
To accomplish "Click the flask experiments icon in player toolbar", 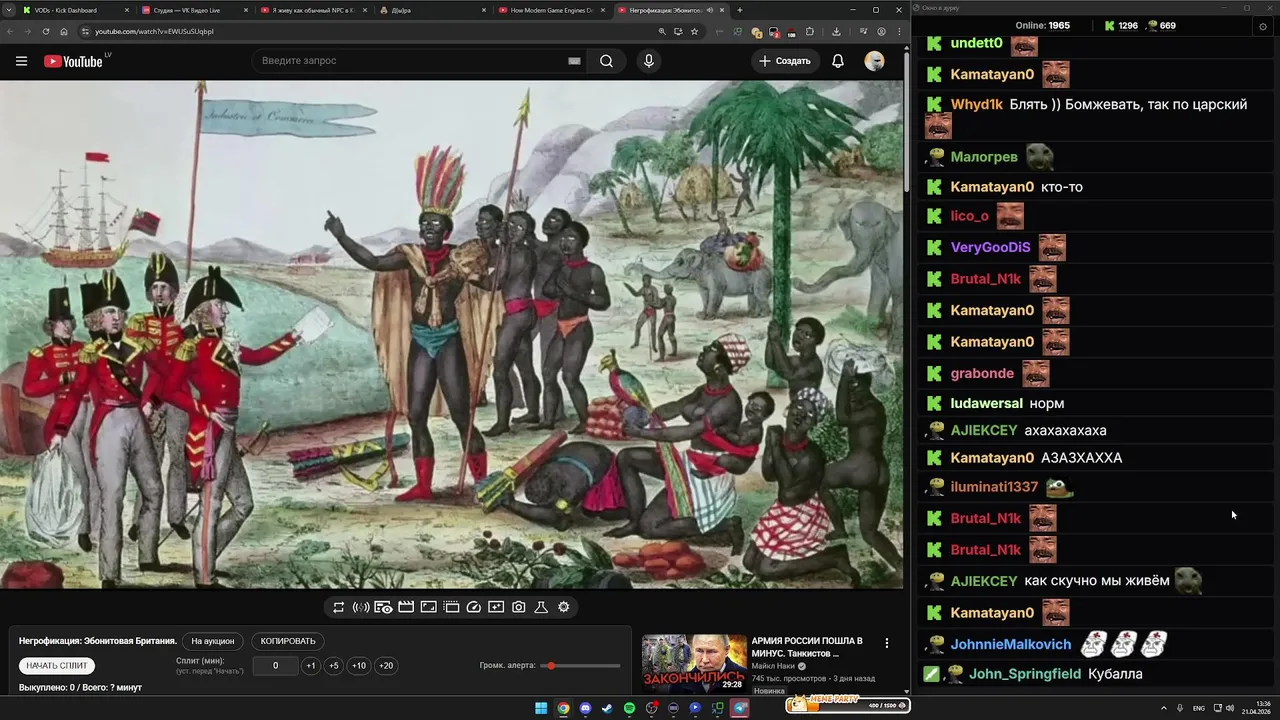I will [541, 607].
